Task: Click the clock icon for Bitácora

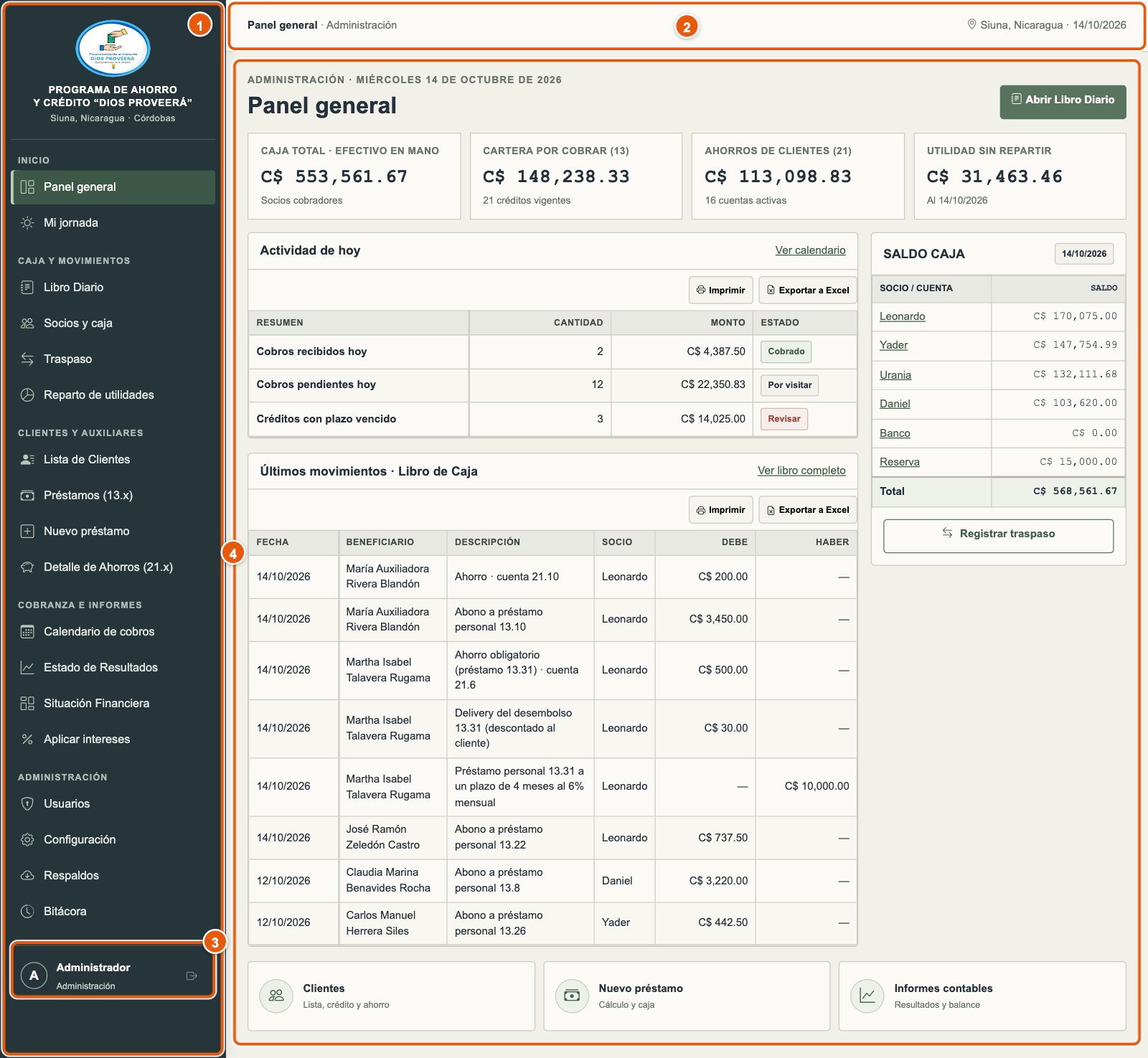Action: click(x=27, y=912)
